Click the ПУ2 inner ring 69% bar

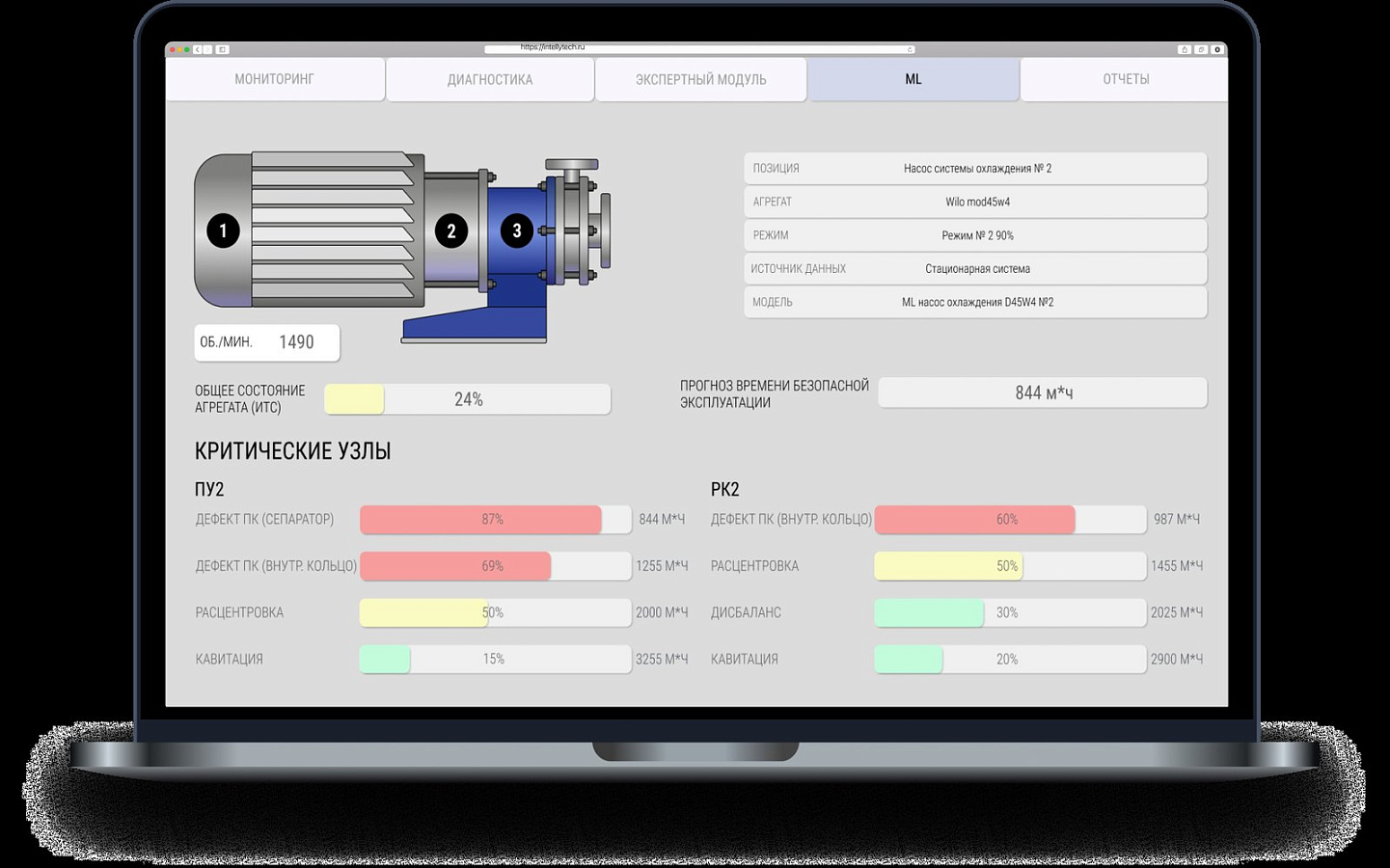click(496, 566)
